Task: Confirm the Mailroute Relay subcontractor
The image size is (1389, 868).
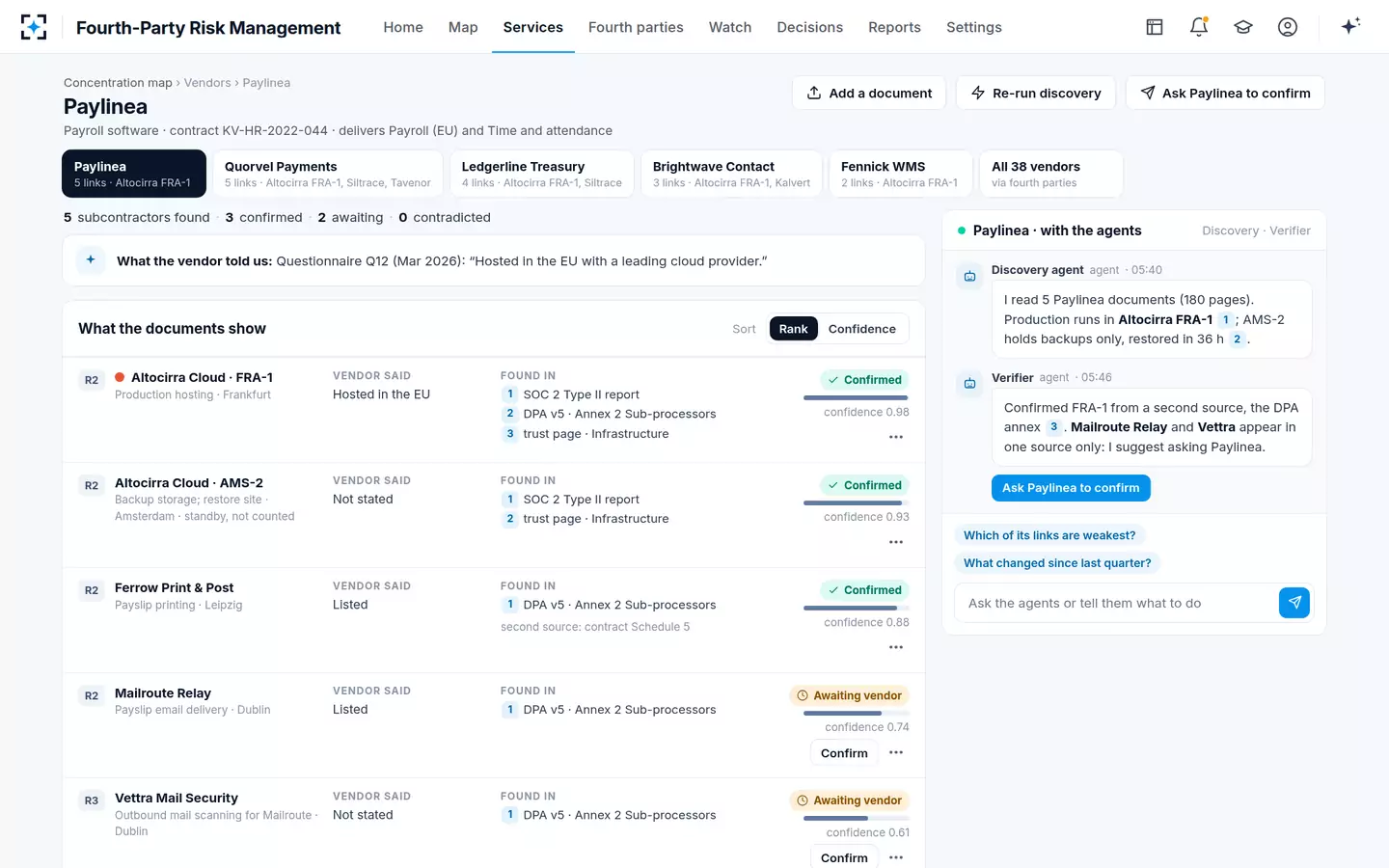Action: tap(844, 753)
